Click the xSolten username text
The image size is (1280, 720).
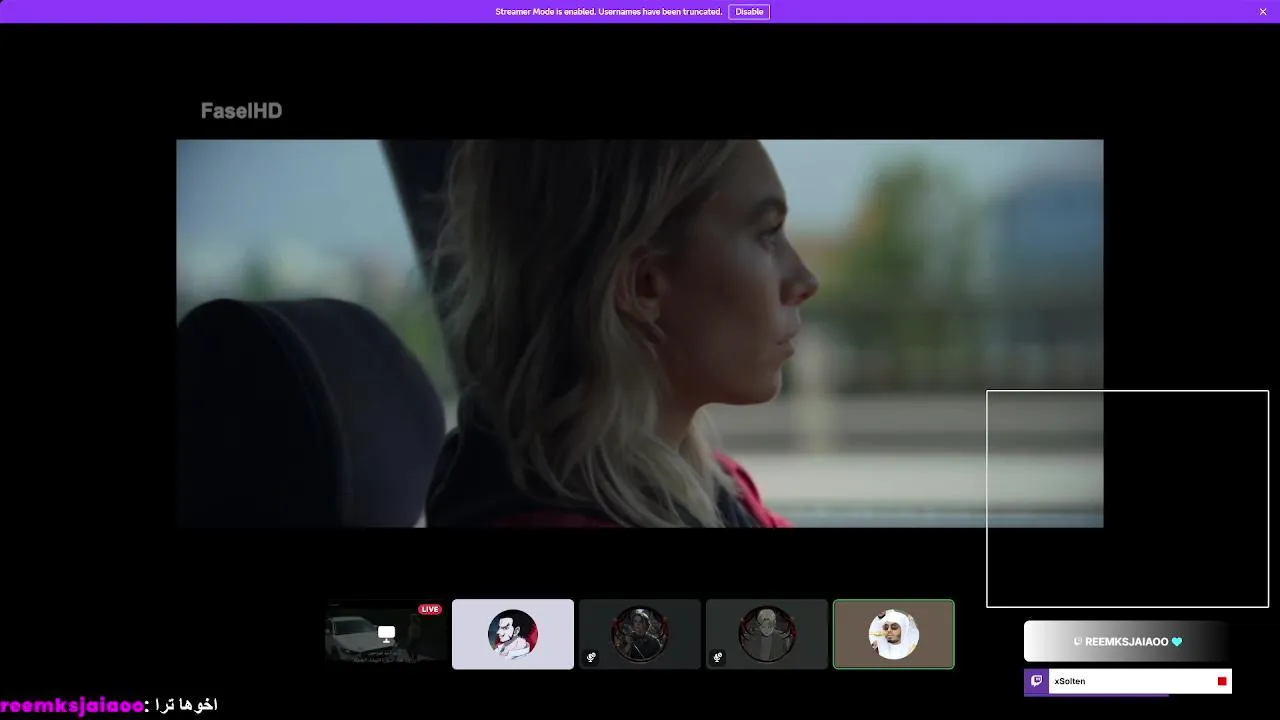point(1070,681)
